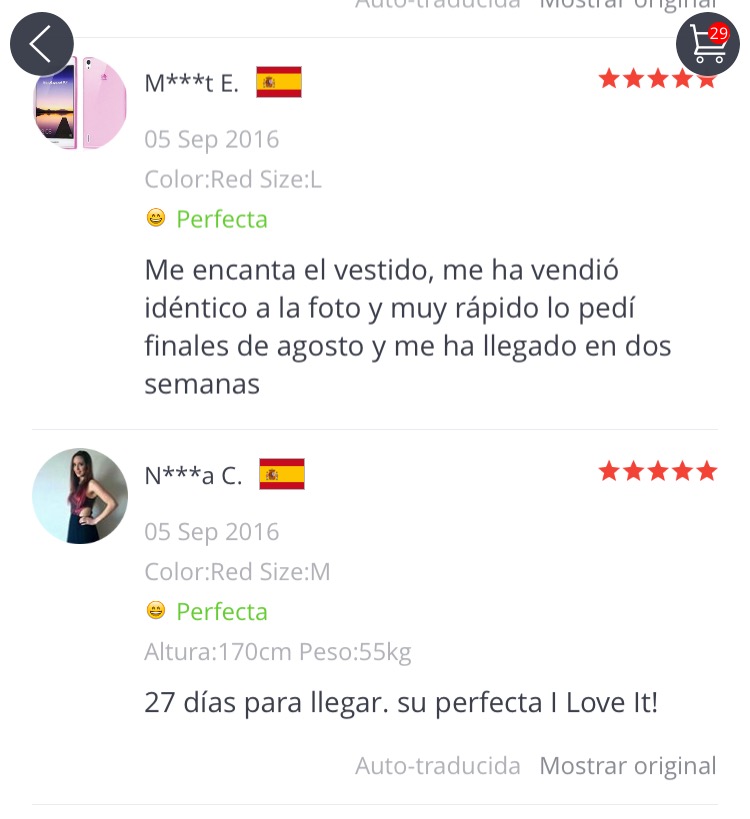Image resolution: width=750 pixels, height=819 pixels.
Task: Tap the Color:Red Size:L variant text
Action: point(233,179)
